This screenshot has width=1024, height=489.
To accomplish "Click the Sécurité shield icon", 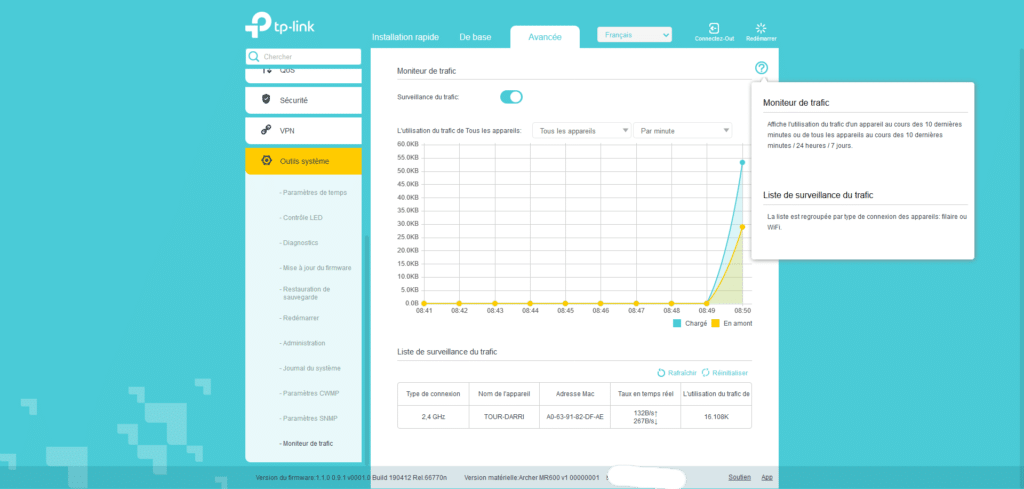I will click(x=266, y=99).
